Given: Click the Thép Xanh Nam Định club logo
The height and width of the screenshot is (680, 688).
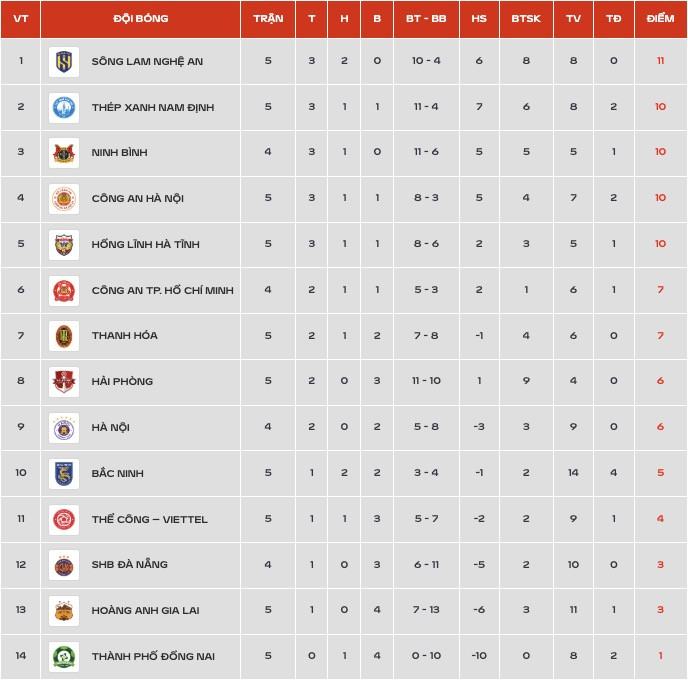Looking at the screenshot, I should [x=64, y=107].
